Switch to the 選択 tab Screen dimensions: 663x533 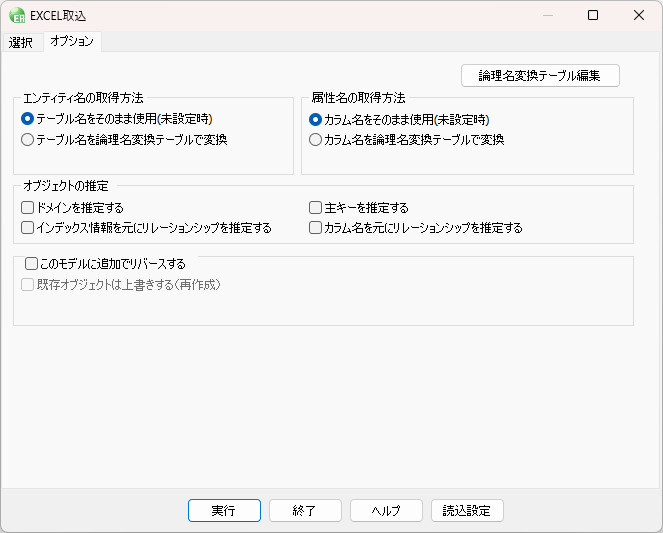21,42
